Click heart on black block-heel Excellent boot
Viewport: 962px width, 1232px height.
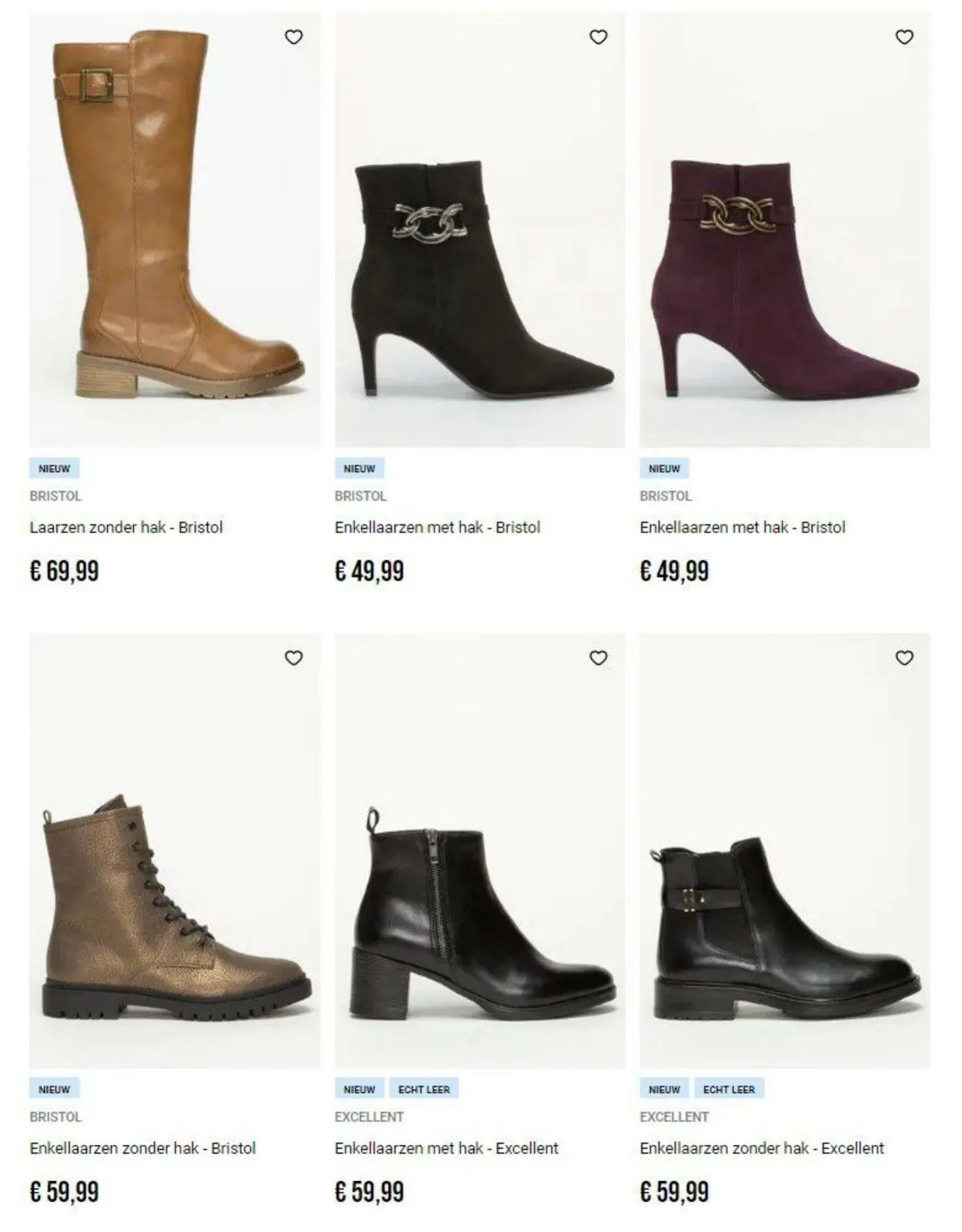599,658
